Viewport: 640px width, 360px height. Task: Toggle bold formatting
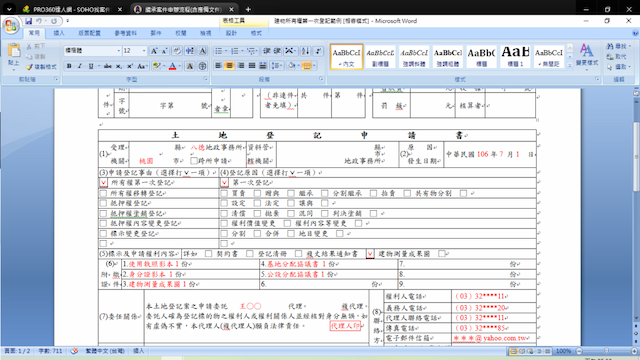pos(69,66)
